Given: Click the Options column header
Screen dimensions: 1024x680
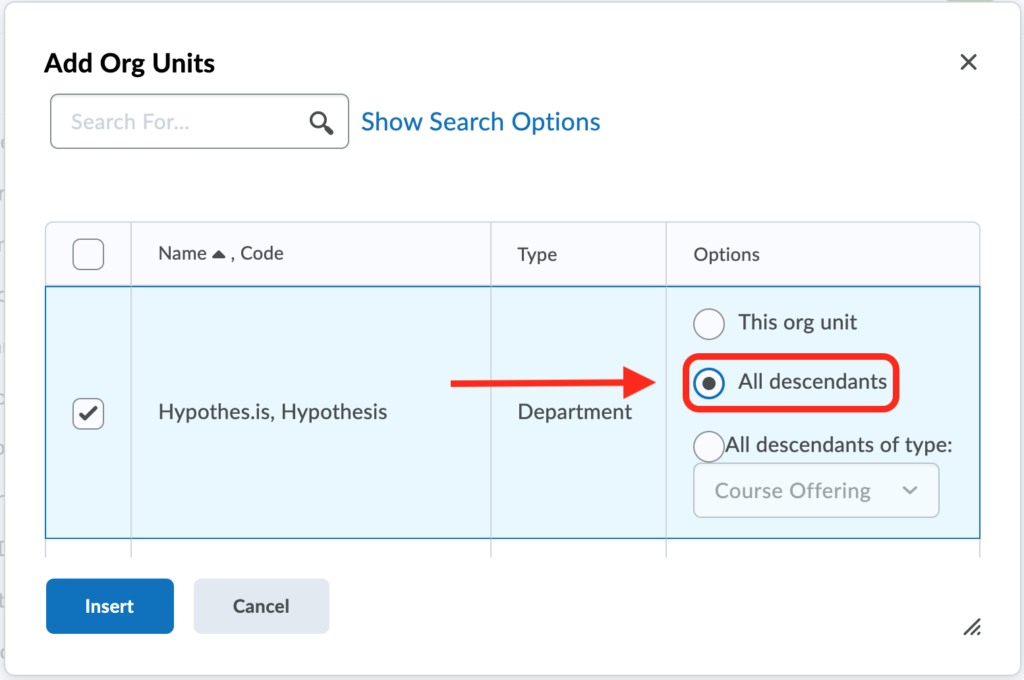Looking at the screenshot, I should point(726,254).
